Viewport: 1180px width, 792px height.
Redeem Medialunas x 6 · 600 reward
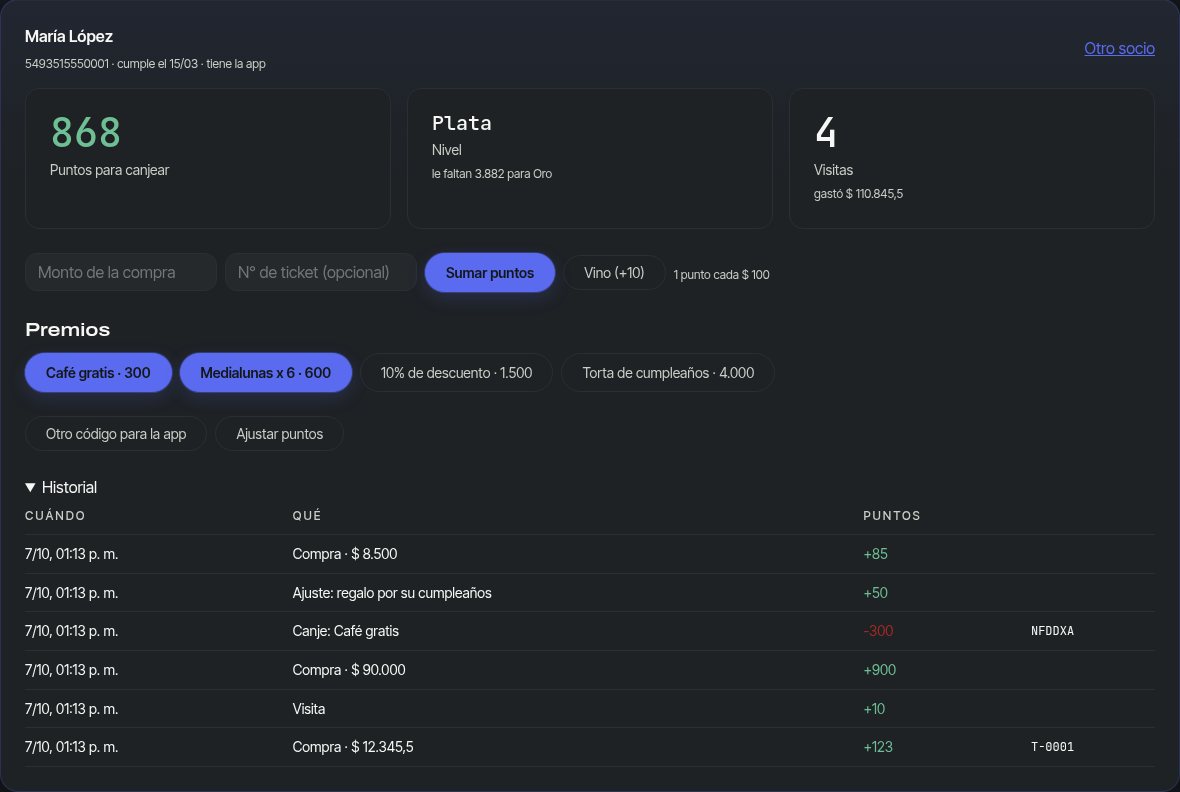point(266,373)
